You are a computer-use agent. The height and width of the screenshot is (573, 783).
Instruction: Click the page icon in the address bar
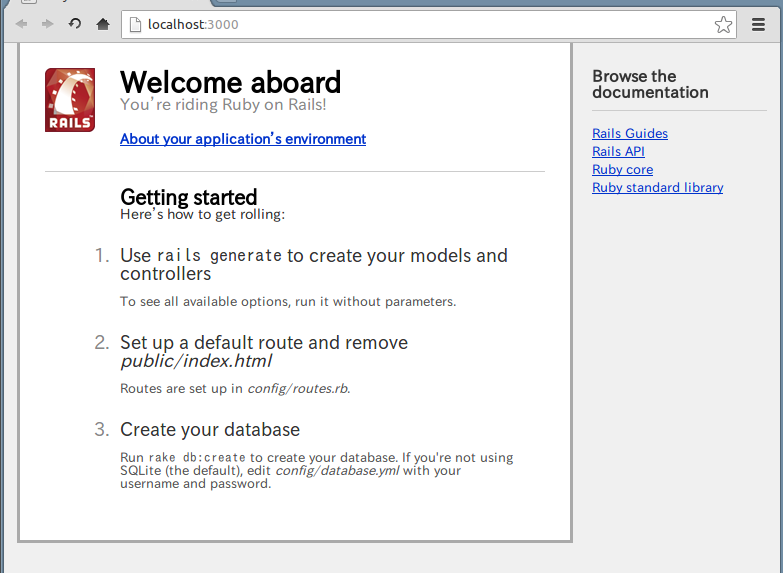point(135,24)
